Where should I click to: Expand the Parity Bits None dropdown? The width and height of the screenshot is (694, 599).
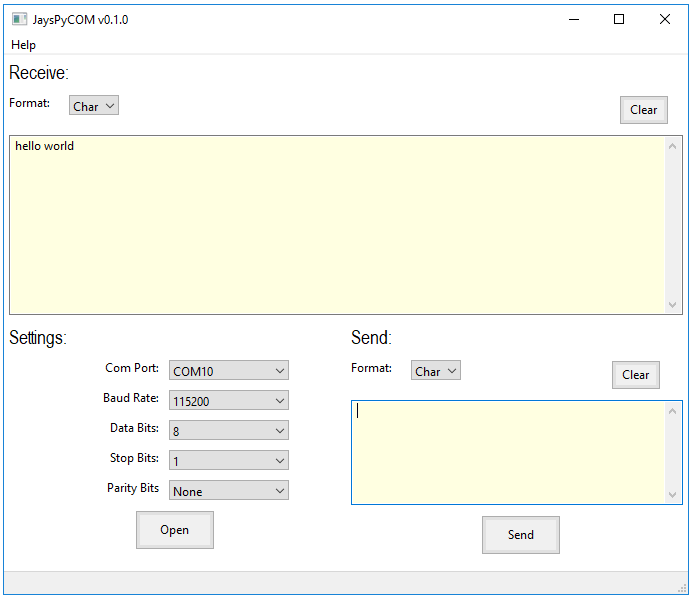click(229, 491)
